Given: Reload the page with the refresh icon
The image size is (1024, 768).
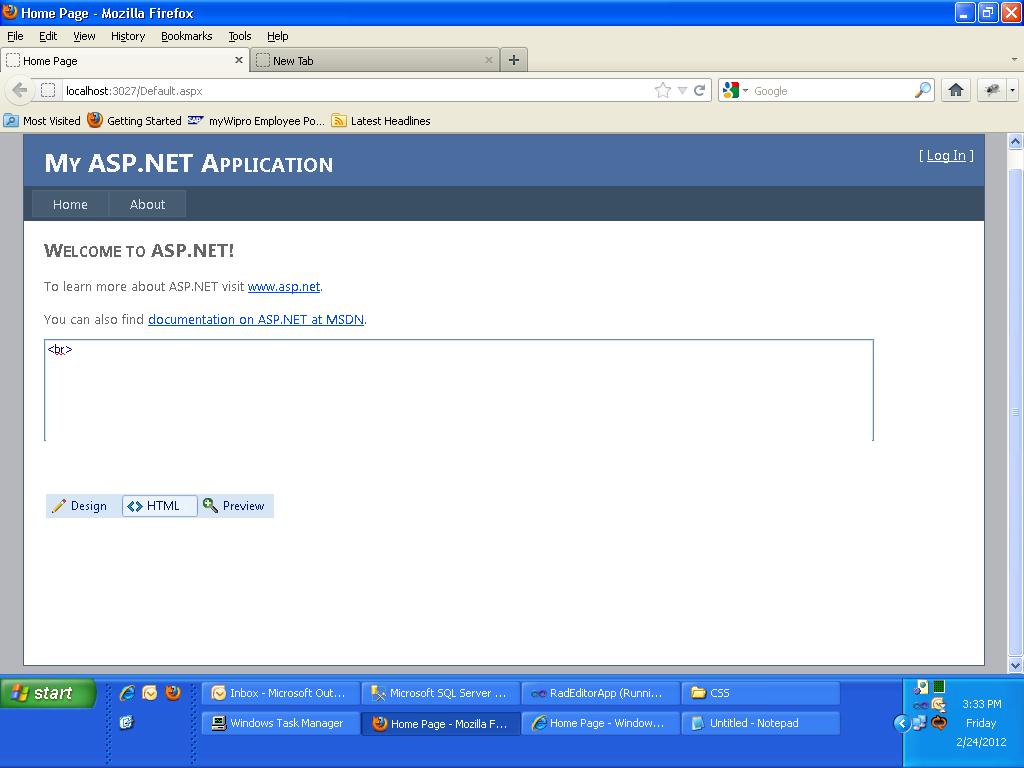Looking at the screenshot, I should tap(699, 90).
